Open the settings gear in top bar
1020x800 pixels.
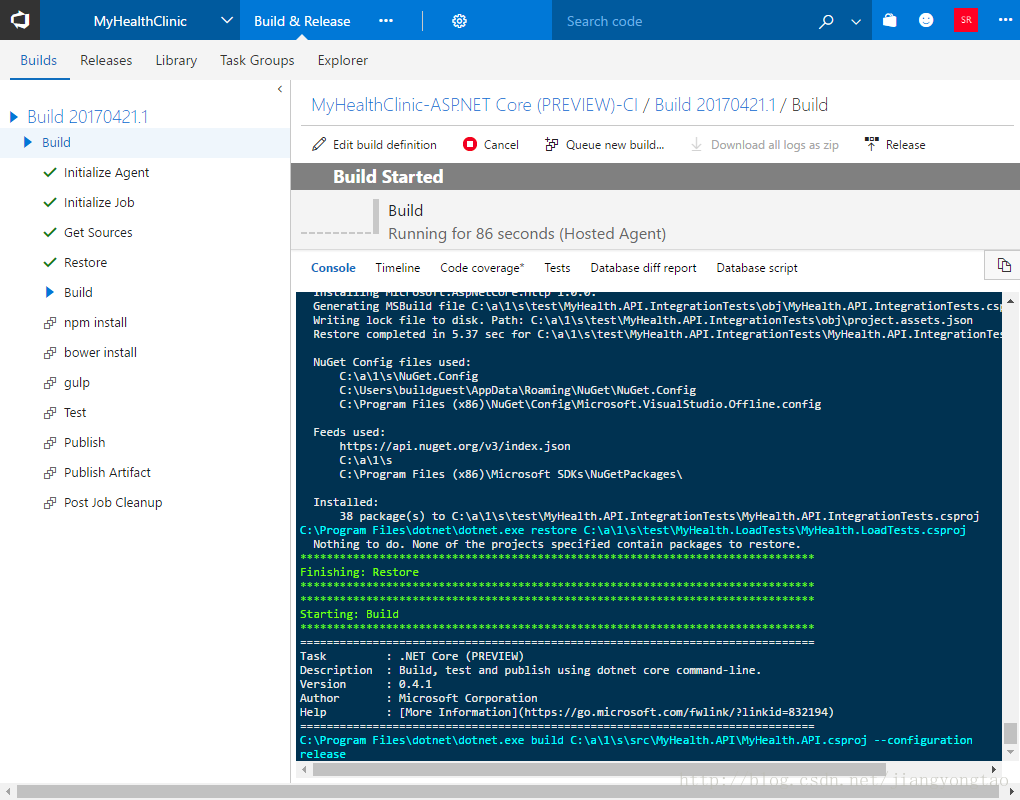click(459, 21)
